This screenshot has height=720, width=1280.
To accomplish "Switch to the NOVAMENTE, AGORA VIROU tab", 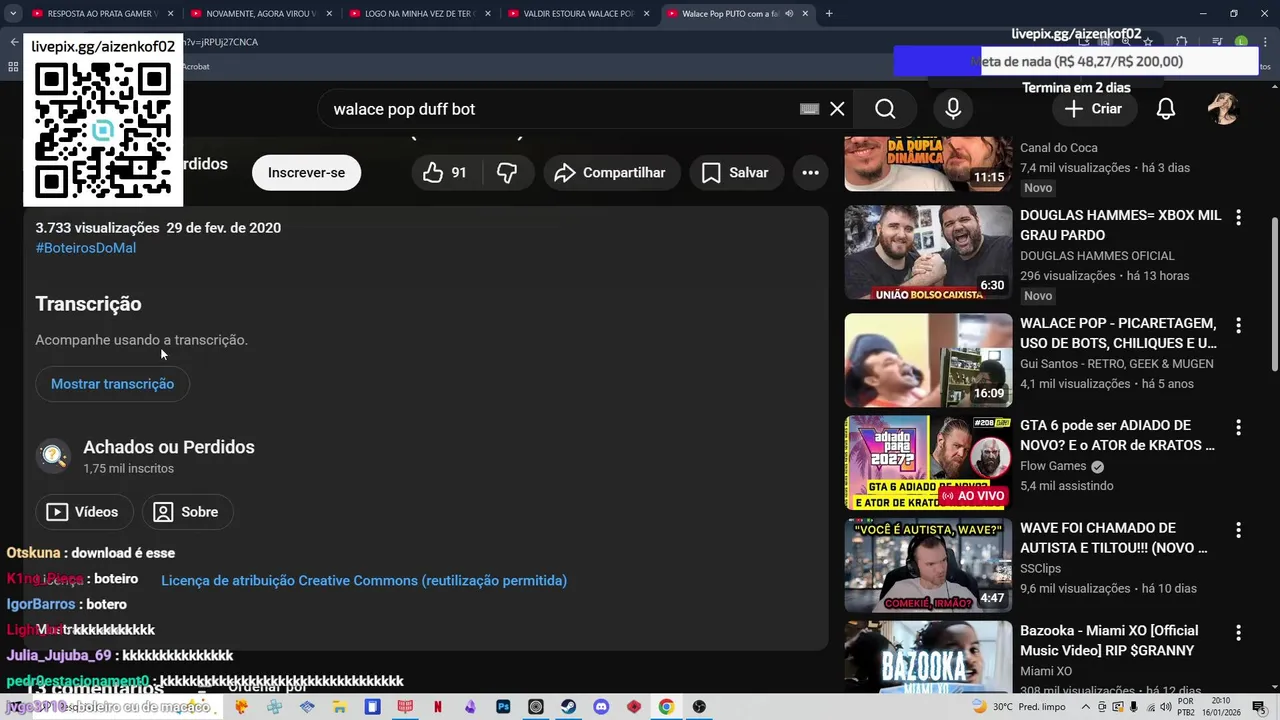I will point(261,14).
